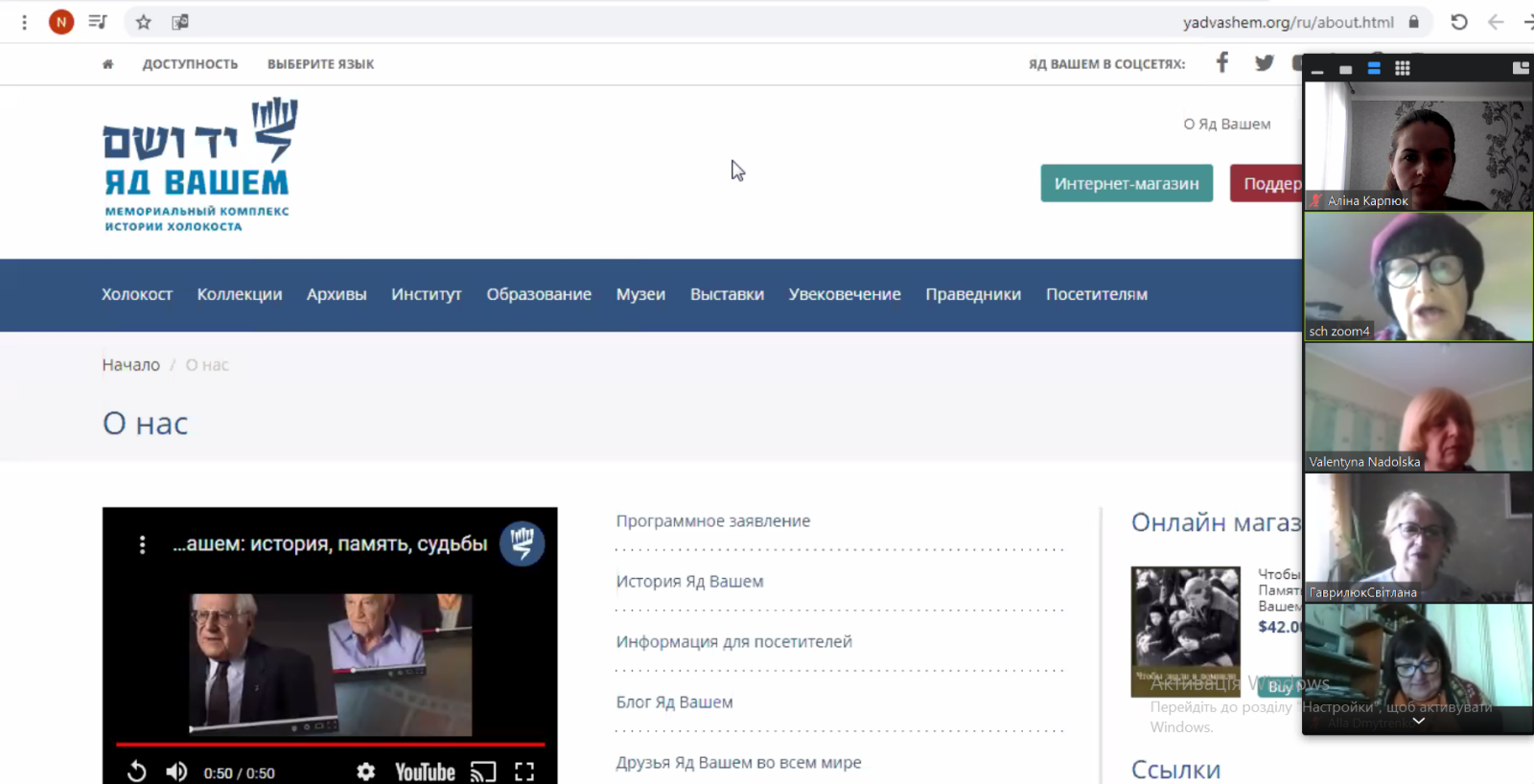1534x784 pixels.
Task: Open Друзья Яд Вашем во всем мире
Action: tap(738, 763)
